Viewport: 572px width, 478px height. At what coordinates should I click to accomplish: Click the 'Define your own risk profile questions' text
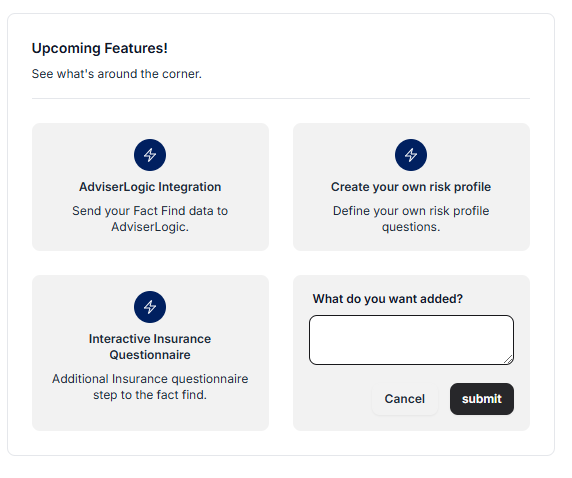tap(411, 219)
